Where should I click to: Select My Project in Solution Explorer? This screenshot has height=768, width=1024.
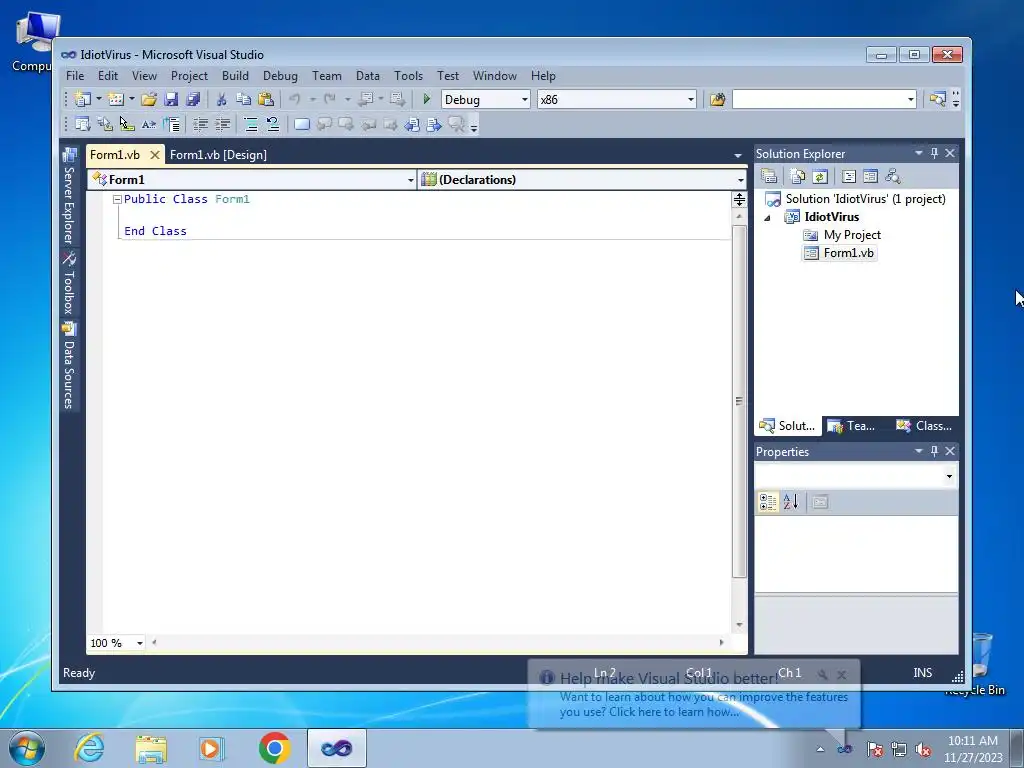pos(842,235)
